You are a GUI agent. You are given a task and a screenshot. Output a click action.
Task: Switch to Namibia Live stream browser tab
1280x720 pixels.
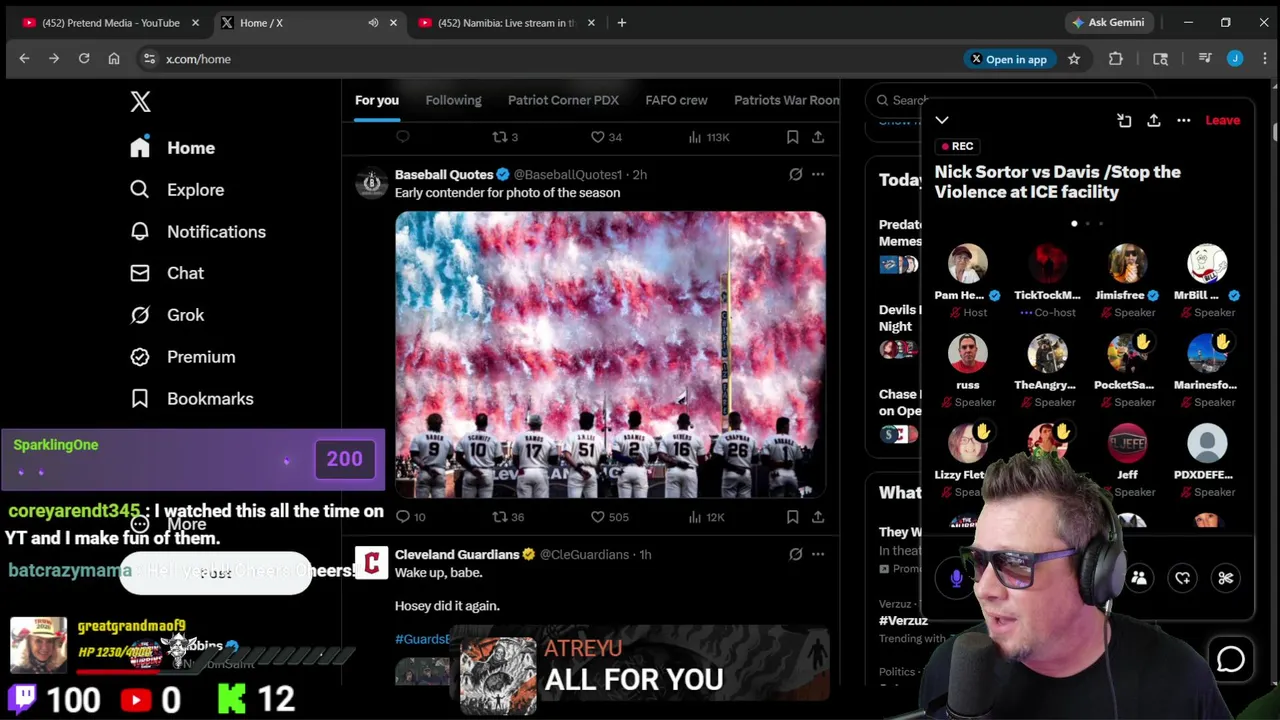(x=508, y=23)
